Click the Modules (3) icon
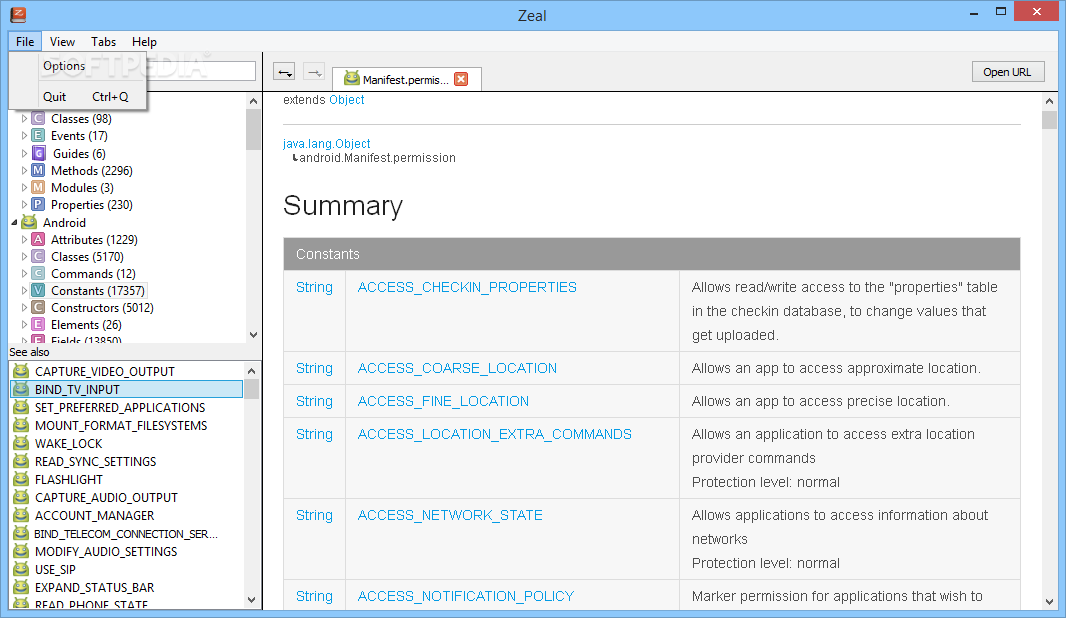This screenshot has height=618, width=1066. pyautogui.click(x=39, y=187)
